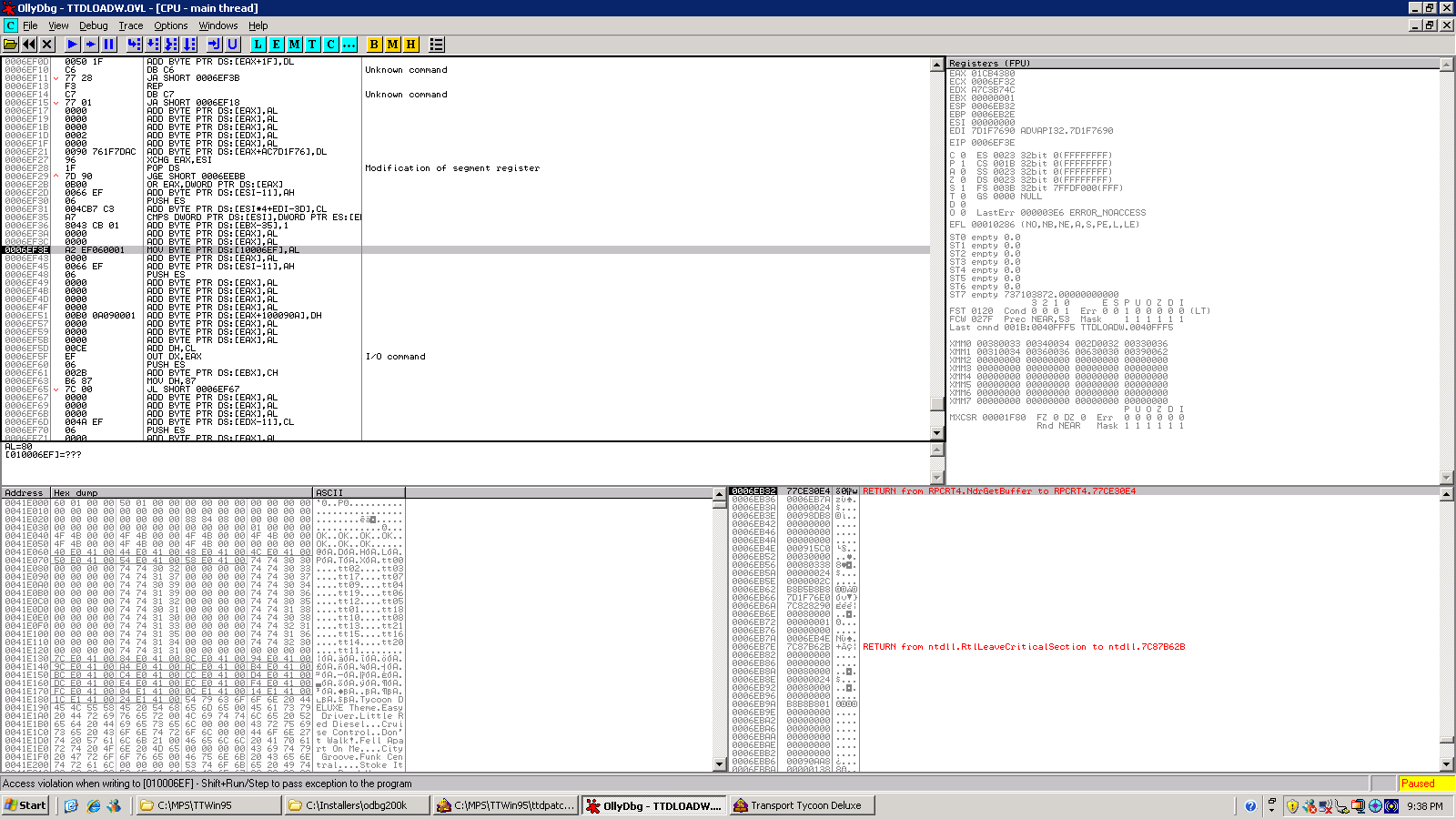The width and height of the screenshot is (1456, 819).
Task: Switch to C:\Installers\odbg200k taskbar window
Action: tap(356, 805)
